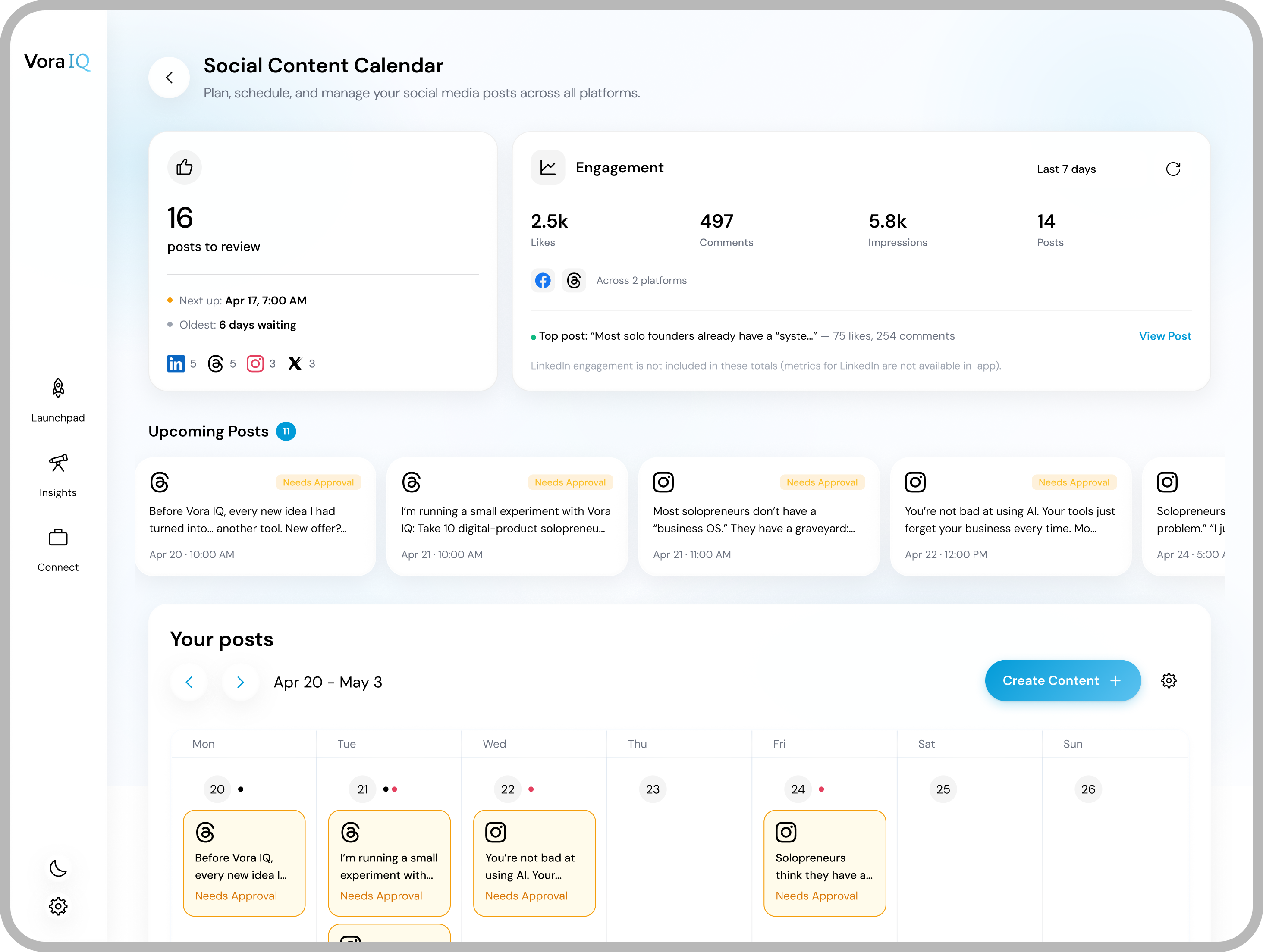Select day 24 in calendar
The image size is (1263, 952).
pos(798,789)
